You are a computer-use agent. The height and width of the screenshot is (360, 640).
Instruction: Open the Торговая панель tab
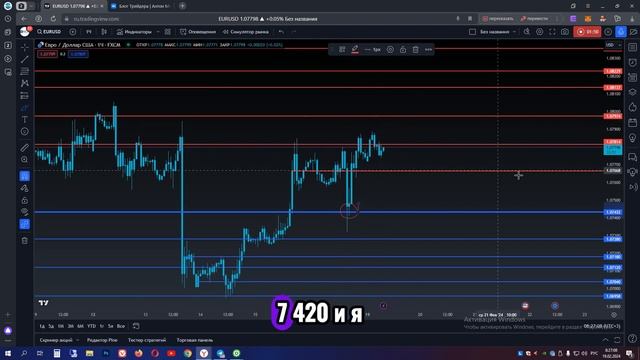tap(195, 340)
